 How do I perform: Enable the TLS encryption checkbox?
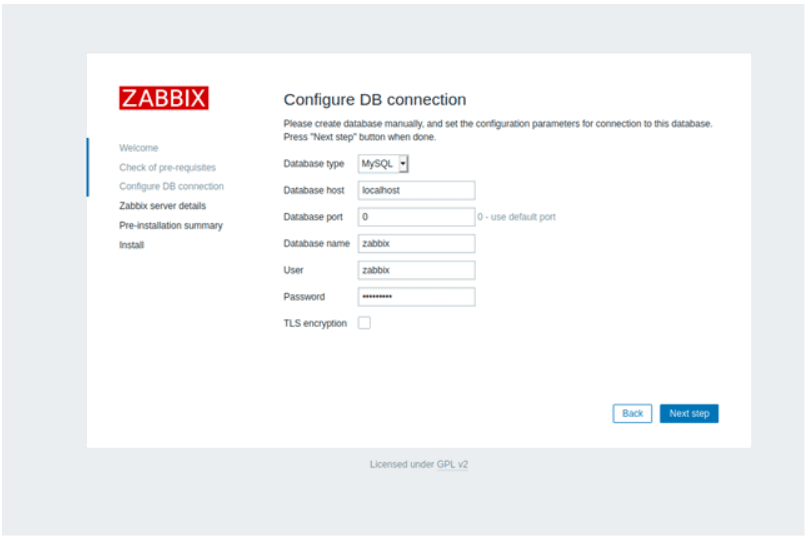[364, 323]
